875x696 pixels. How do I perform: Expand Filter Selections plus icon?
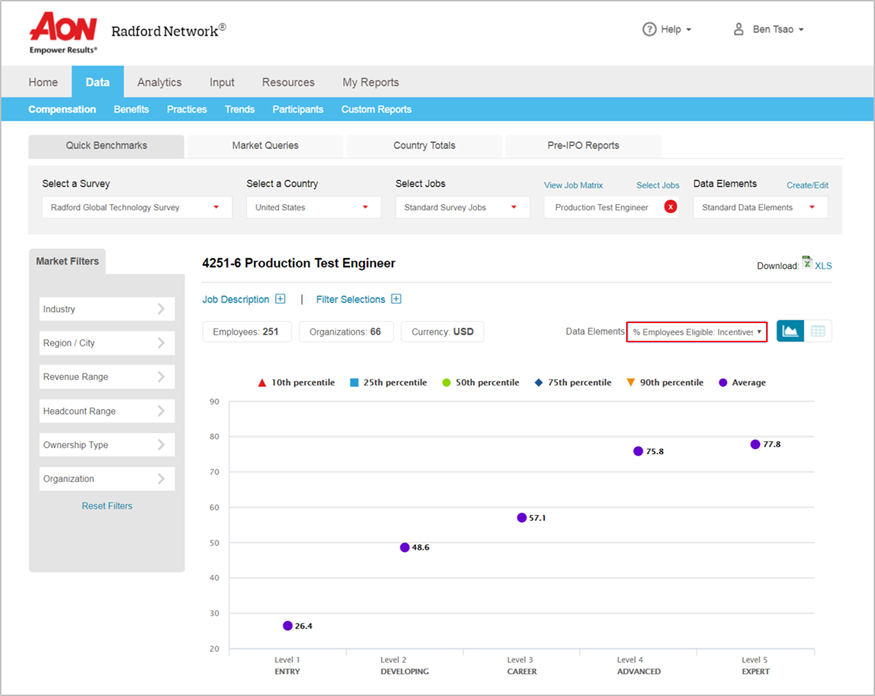396,299
